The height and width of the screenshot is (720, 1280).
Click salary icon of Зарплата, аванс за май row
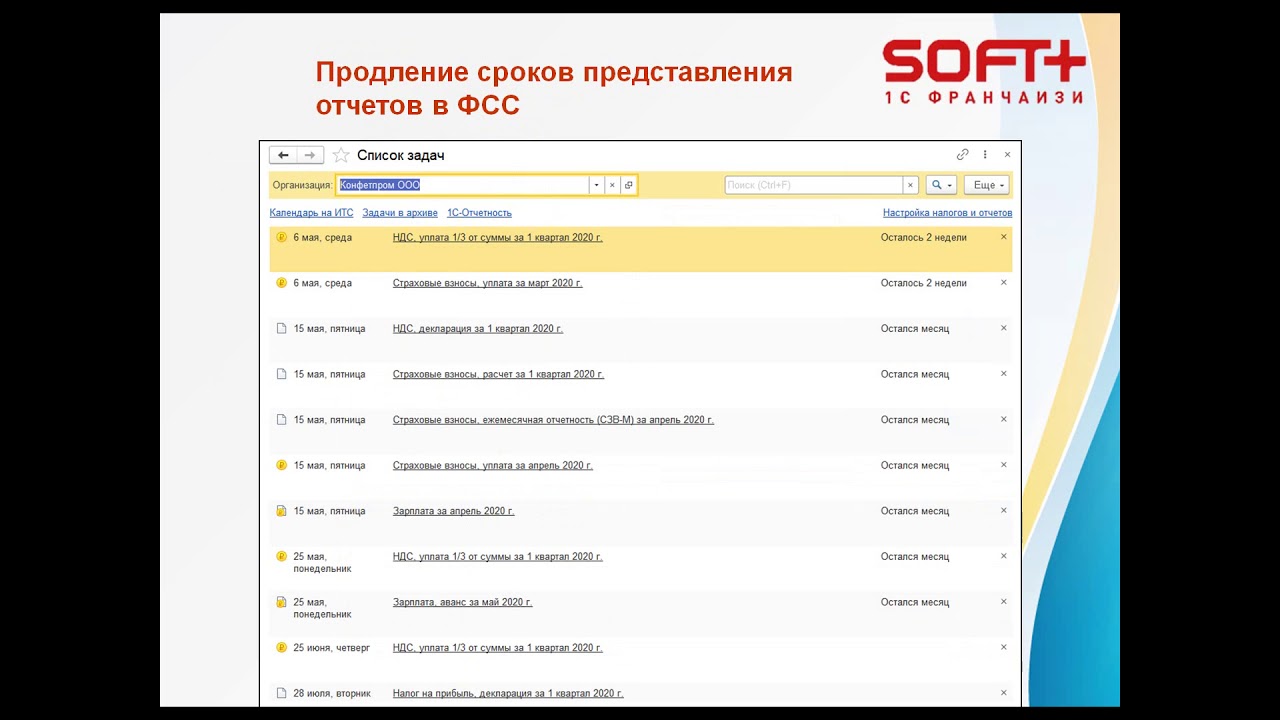point(281,603)
